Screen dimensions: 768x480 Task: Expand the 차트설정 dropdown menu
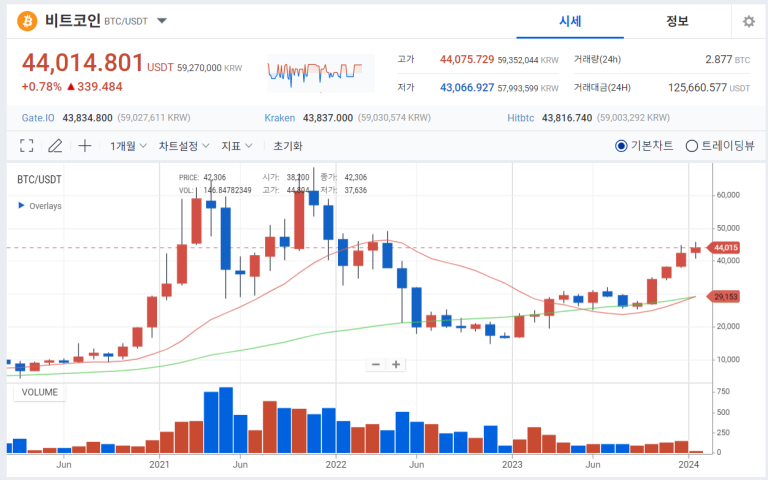pos(185,146)
